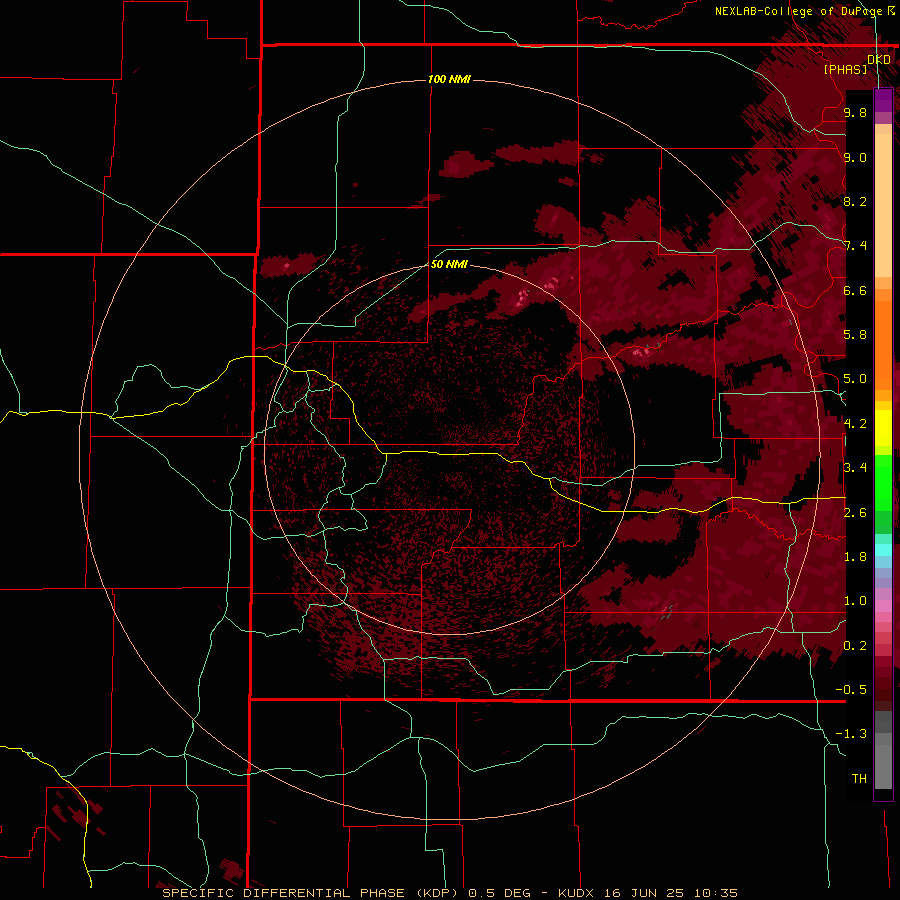The width and height of the screenshot is (900, 900).
Task: Click the TH legend label
Action: click(x=859, y=779)
